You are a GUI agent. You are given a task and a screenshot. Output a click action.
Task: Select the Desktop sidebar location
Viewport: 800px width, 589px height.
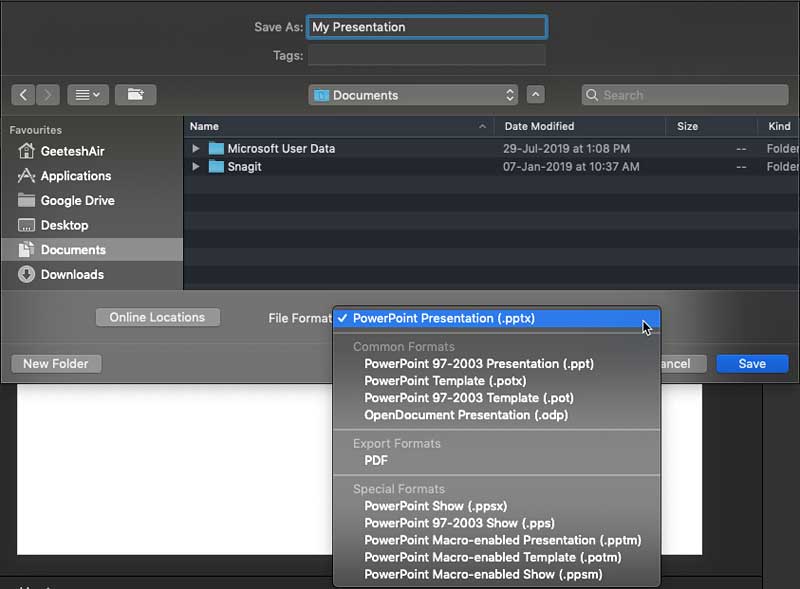pyautogui.click(x=64, y=225)
